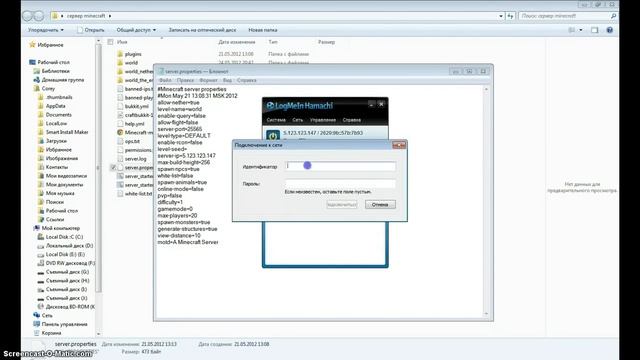Click the Сеть network icon in sidebar

tap(36, 315)
